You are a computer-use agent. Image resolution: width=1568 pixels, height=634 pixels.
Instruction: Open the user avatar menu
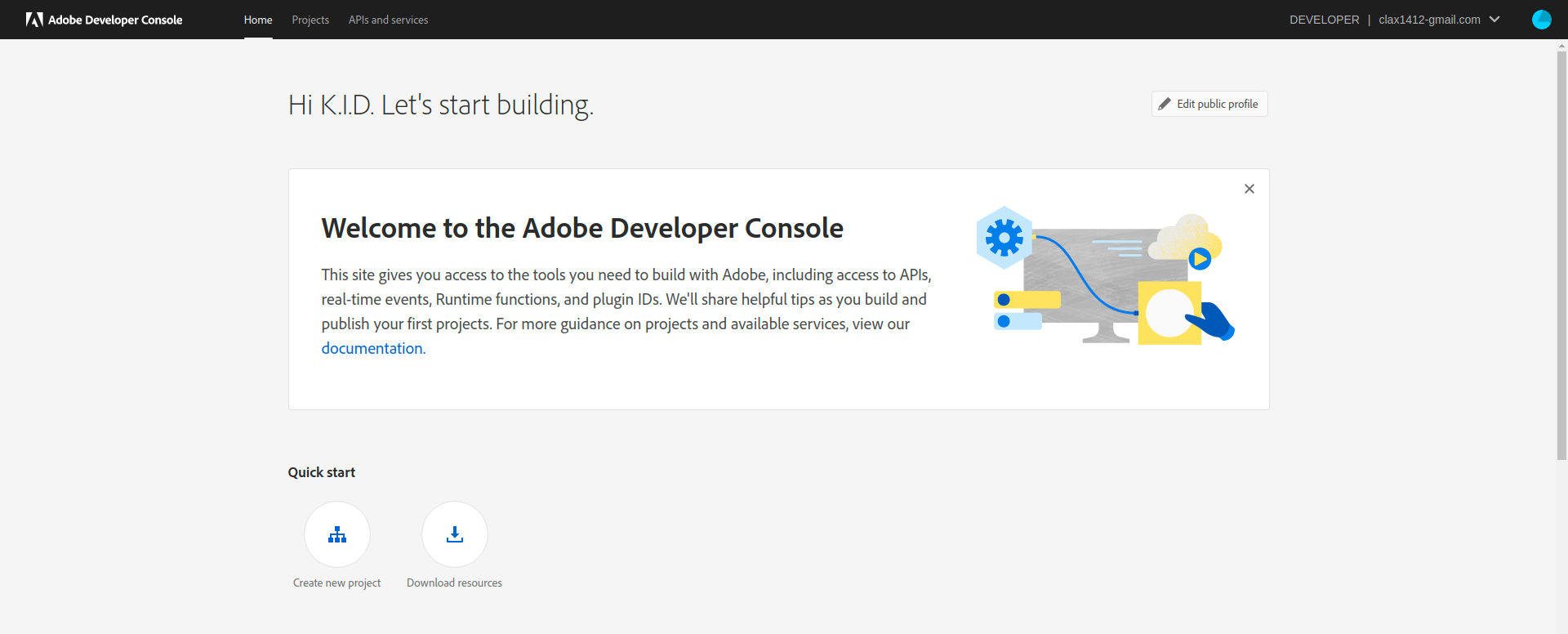(x=1541, y=20)
